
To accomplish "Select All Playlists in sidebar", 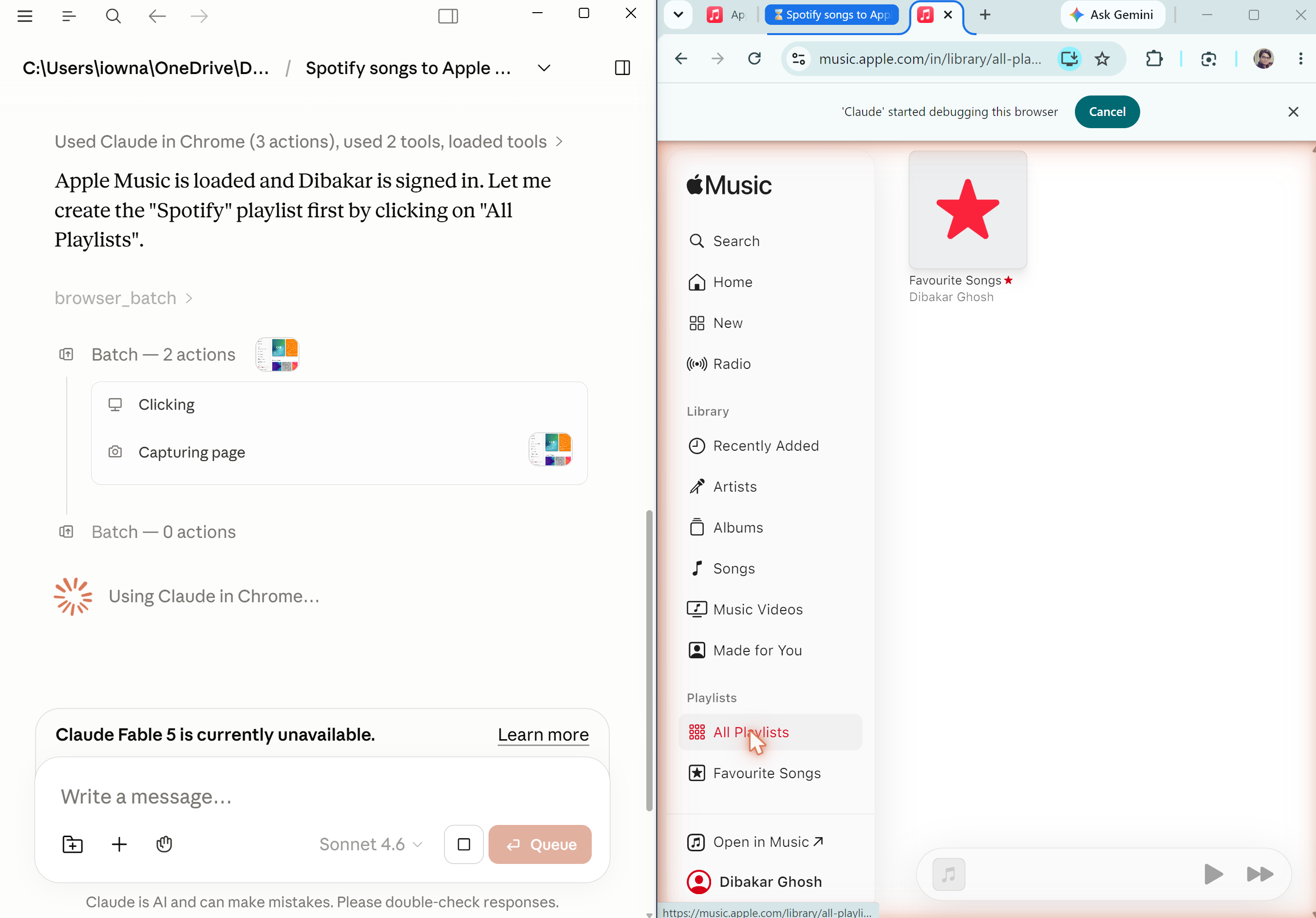I will pos(770,732).
